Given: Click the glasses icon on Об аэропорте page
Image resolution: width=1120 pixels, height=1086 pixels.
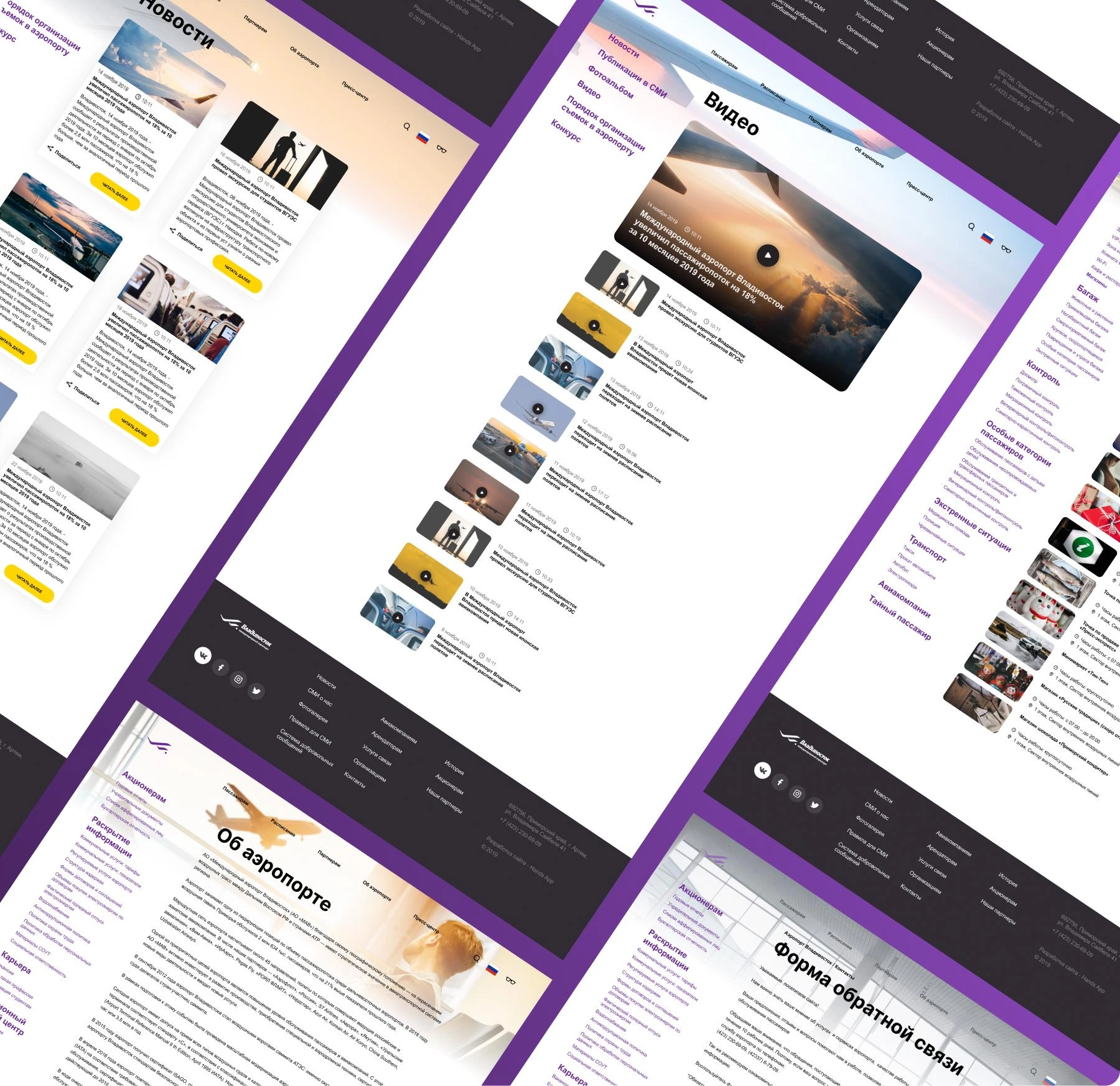Looking at the screenshot, I should click(511, 980).
